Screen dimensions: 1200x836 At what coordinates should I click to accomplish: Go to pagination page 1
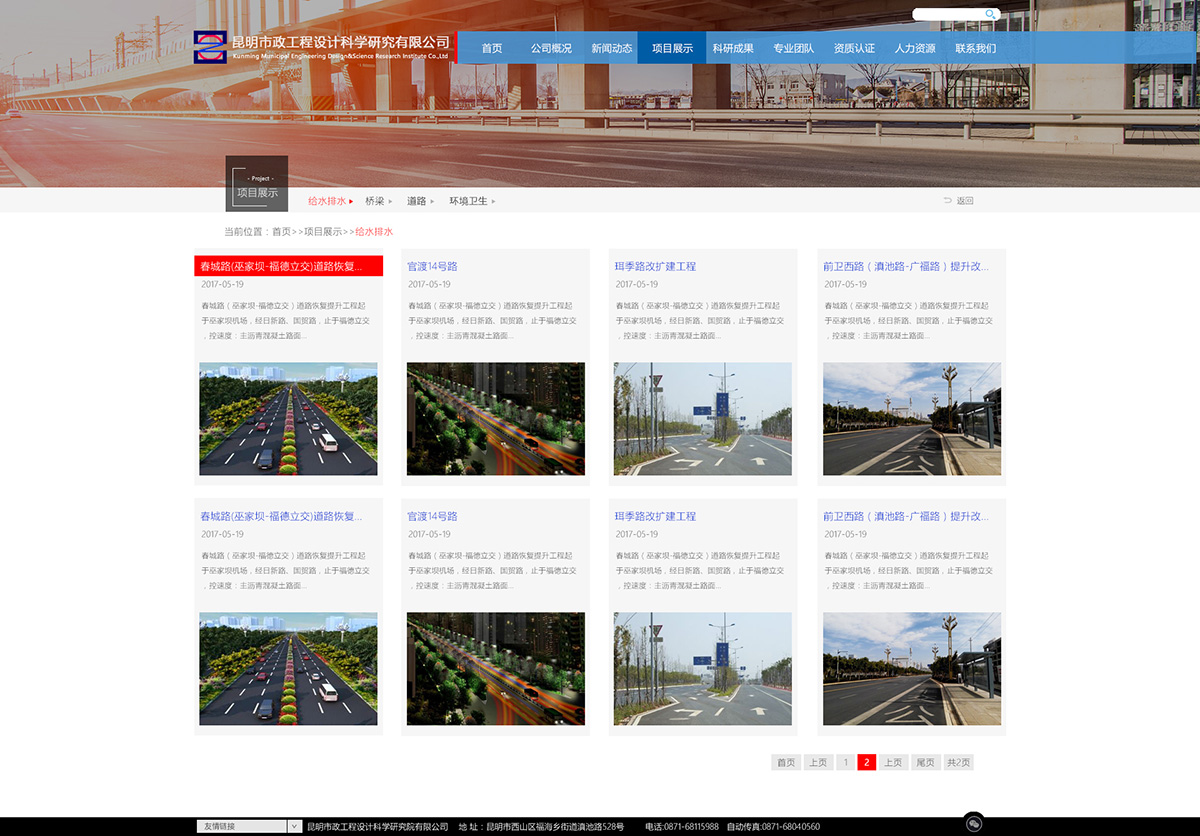click(x=846, y=762)
